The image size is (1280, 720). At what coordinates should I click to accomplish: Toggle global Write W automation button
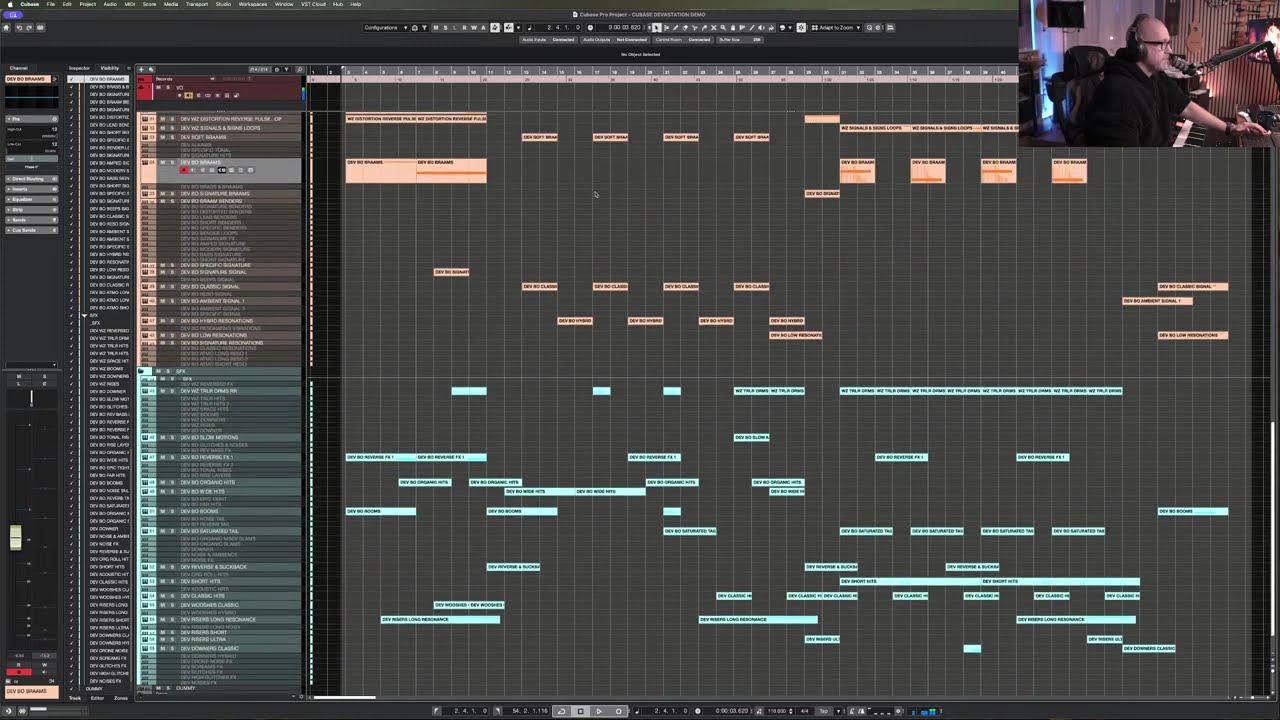point(473,27)
